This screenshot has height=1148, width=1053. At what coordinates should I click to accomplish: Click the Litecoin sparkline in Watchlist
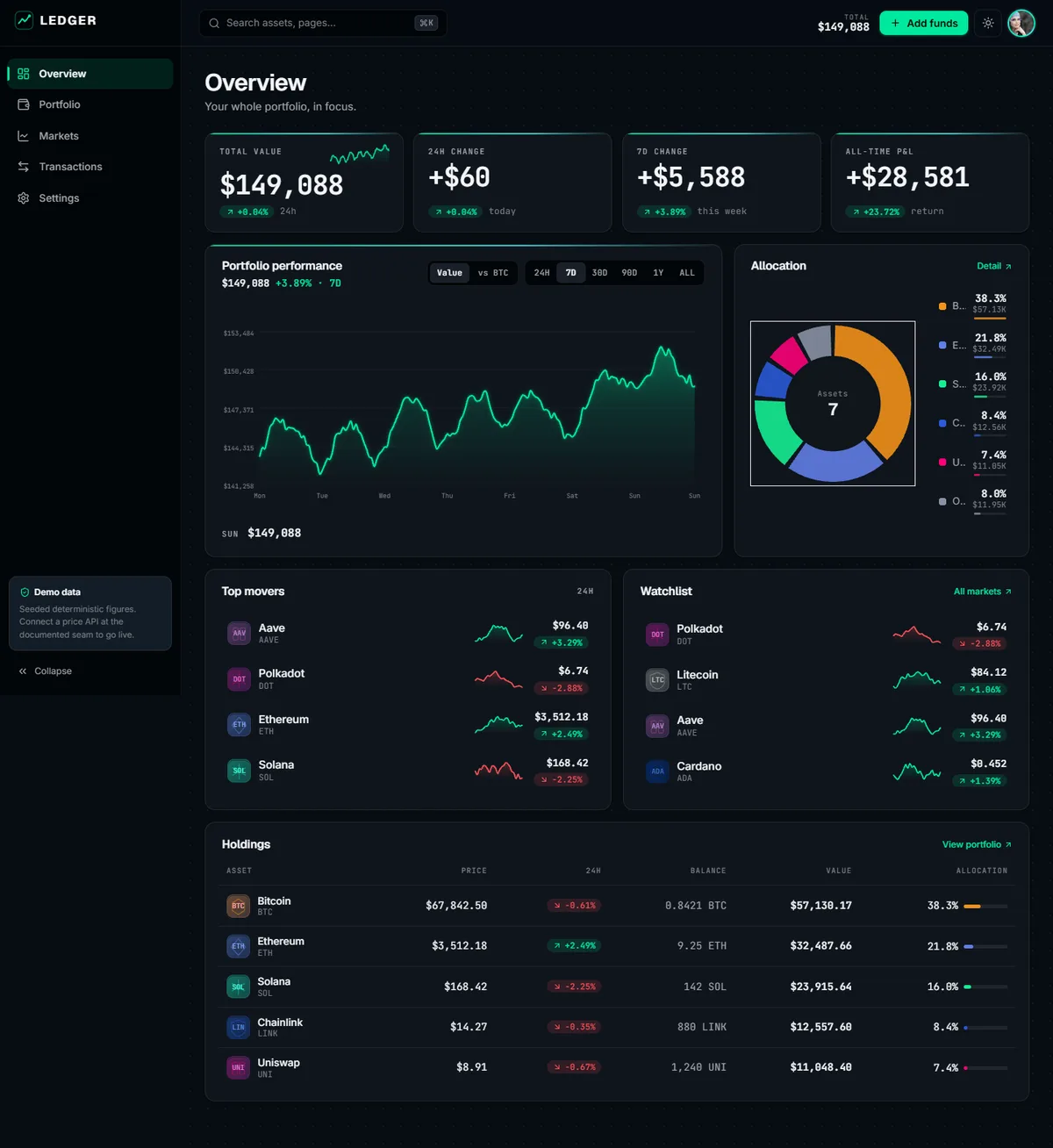917,679
